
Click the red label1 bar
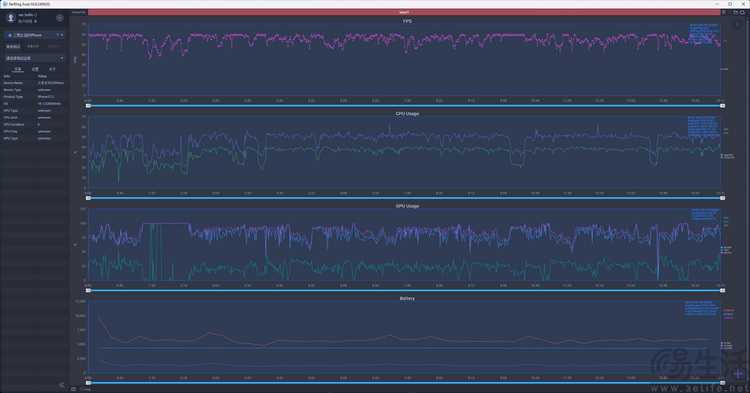404,12
